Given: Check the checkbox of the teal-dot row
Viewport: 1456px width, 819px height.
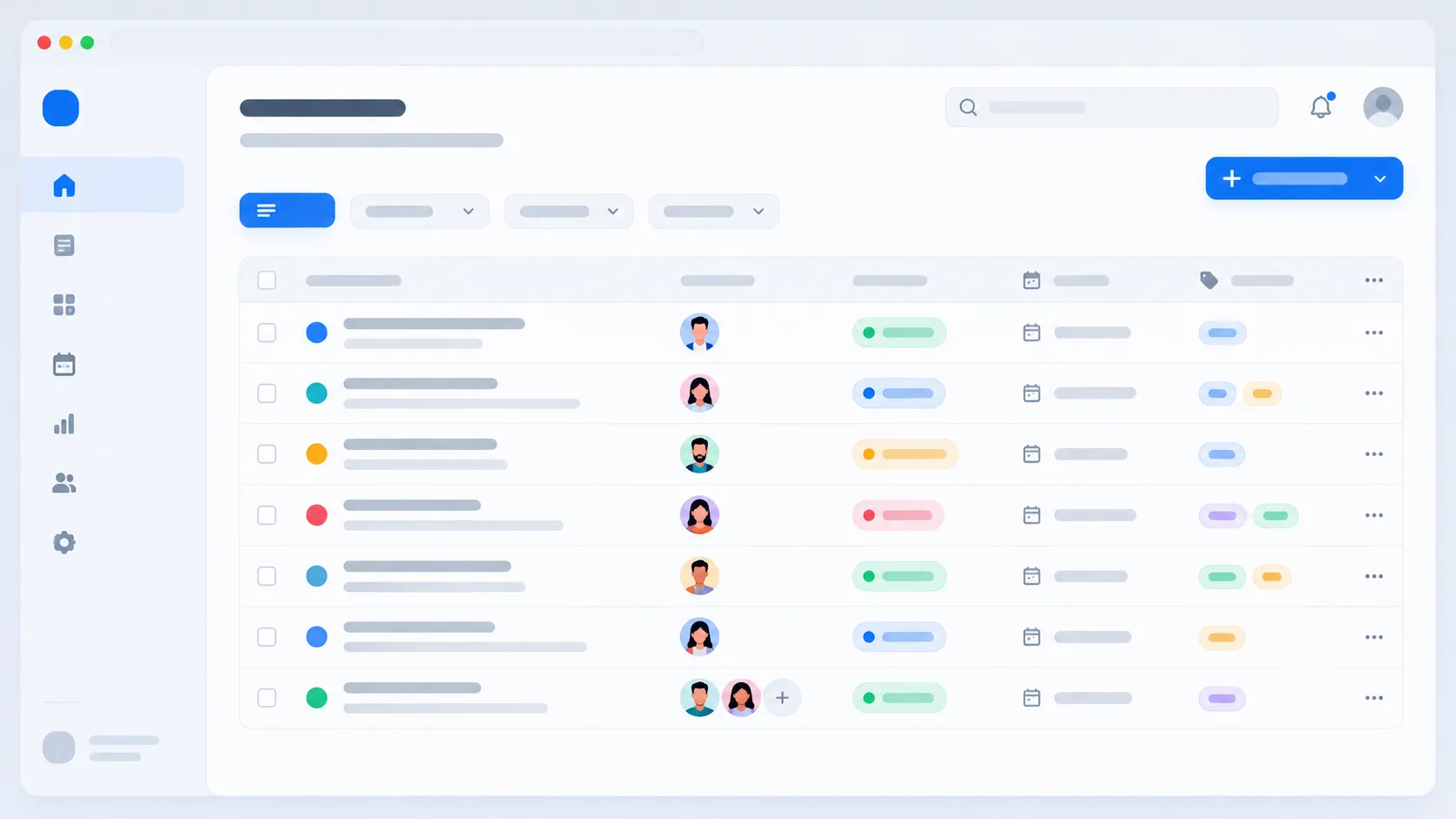Looking at the screenshot, I should point(266,393).
